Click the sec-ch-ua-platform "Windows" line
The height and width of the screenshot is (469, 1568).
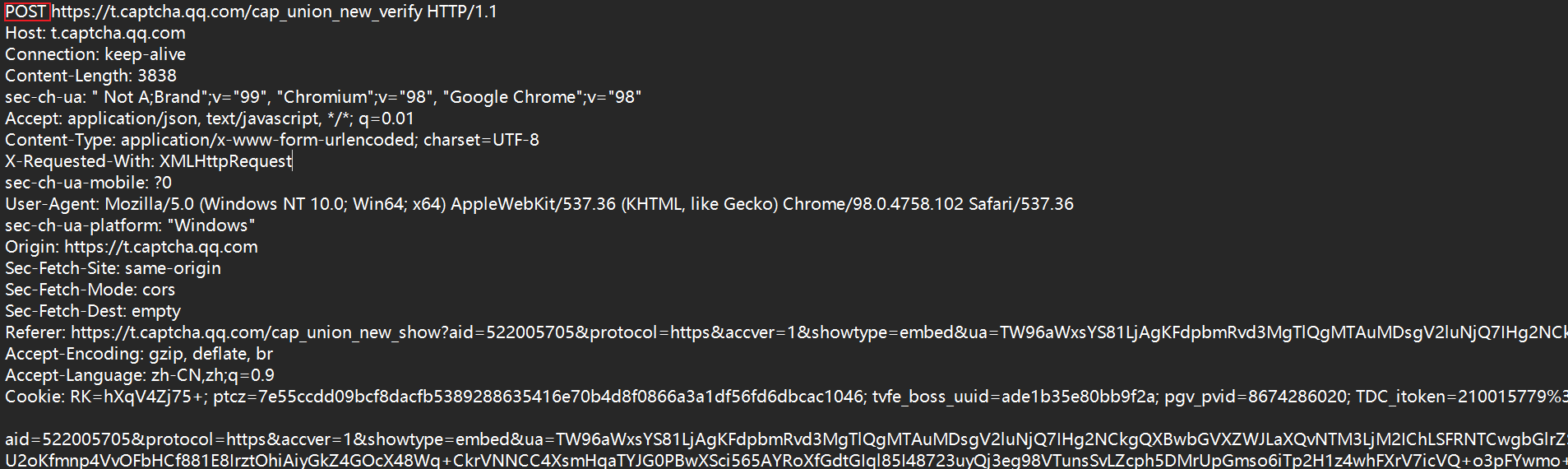130,225
